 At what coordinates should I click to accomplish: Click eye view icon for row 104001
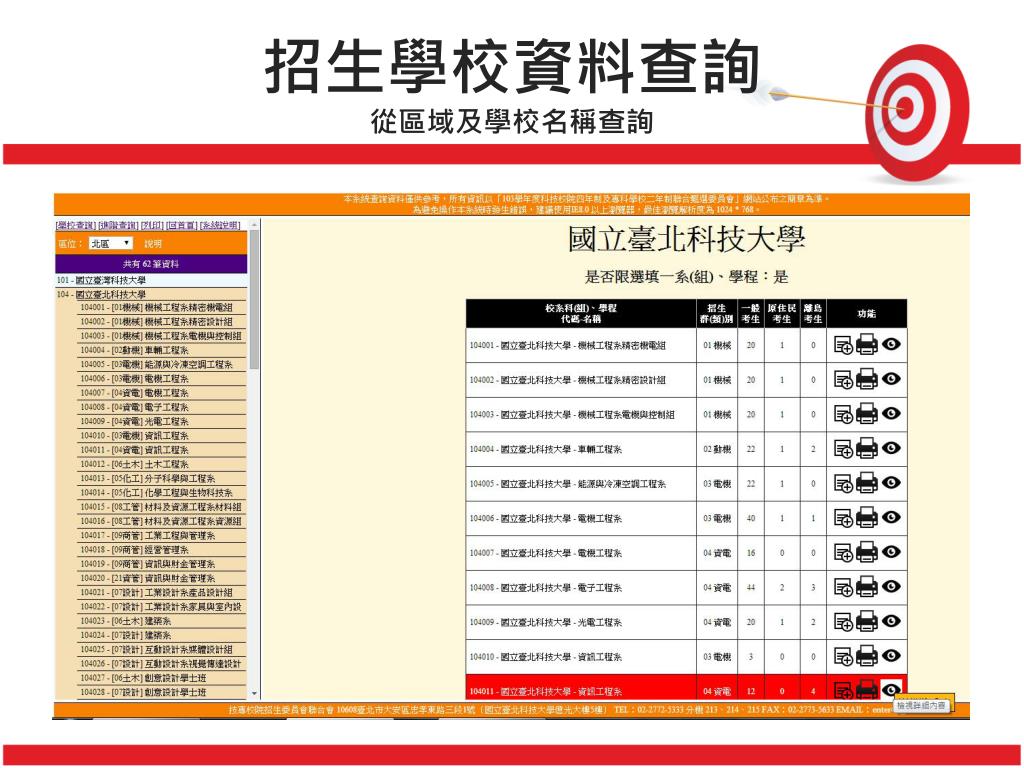(x=891, y=344)
